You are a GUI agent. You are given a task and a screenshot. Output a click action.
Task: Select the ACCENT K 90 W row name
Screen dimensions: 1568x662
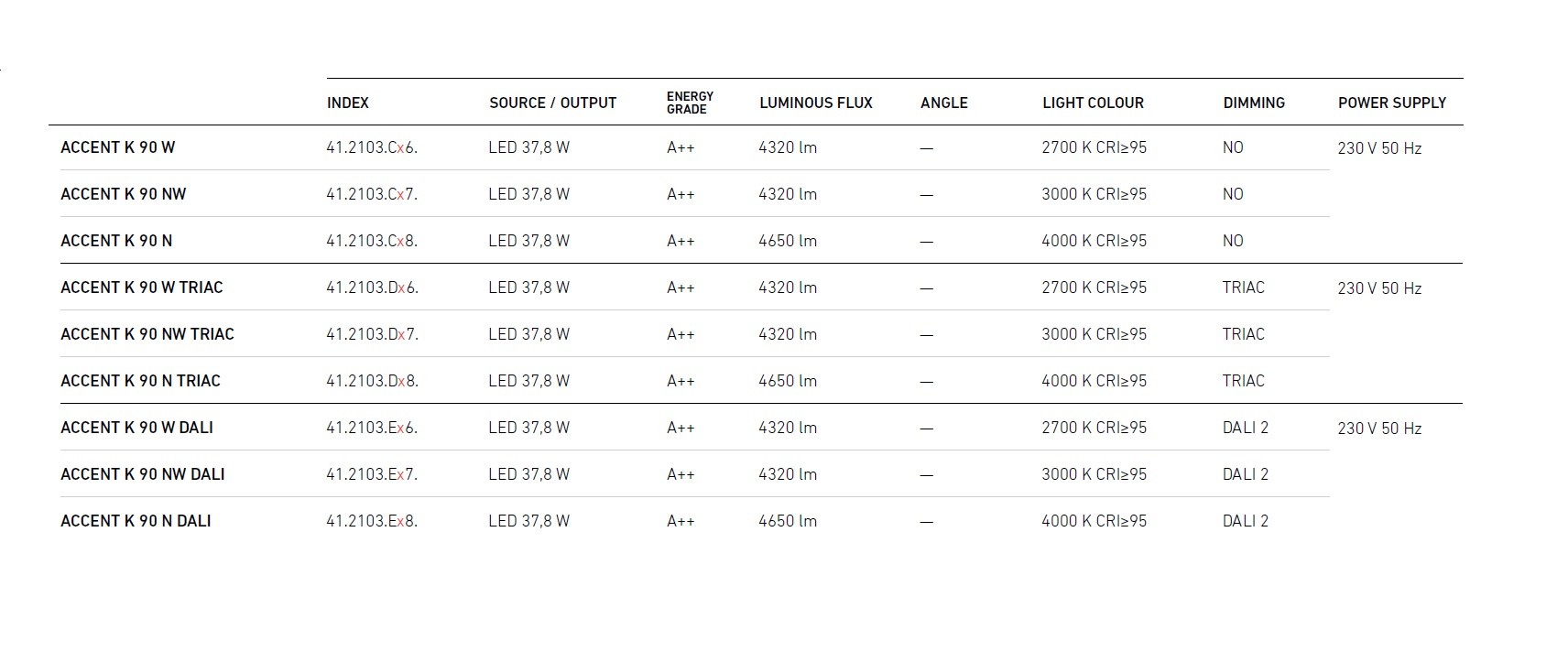[117, 147]
